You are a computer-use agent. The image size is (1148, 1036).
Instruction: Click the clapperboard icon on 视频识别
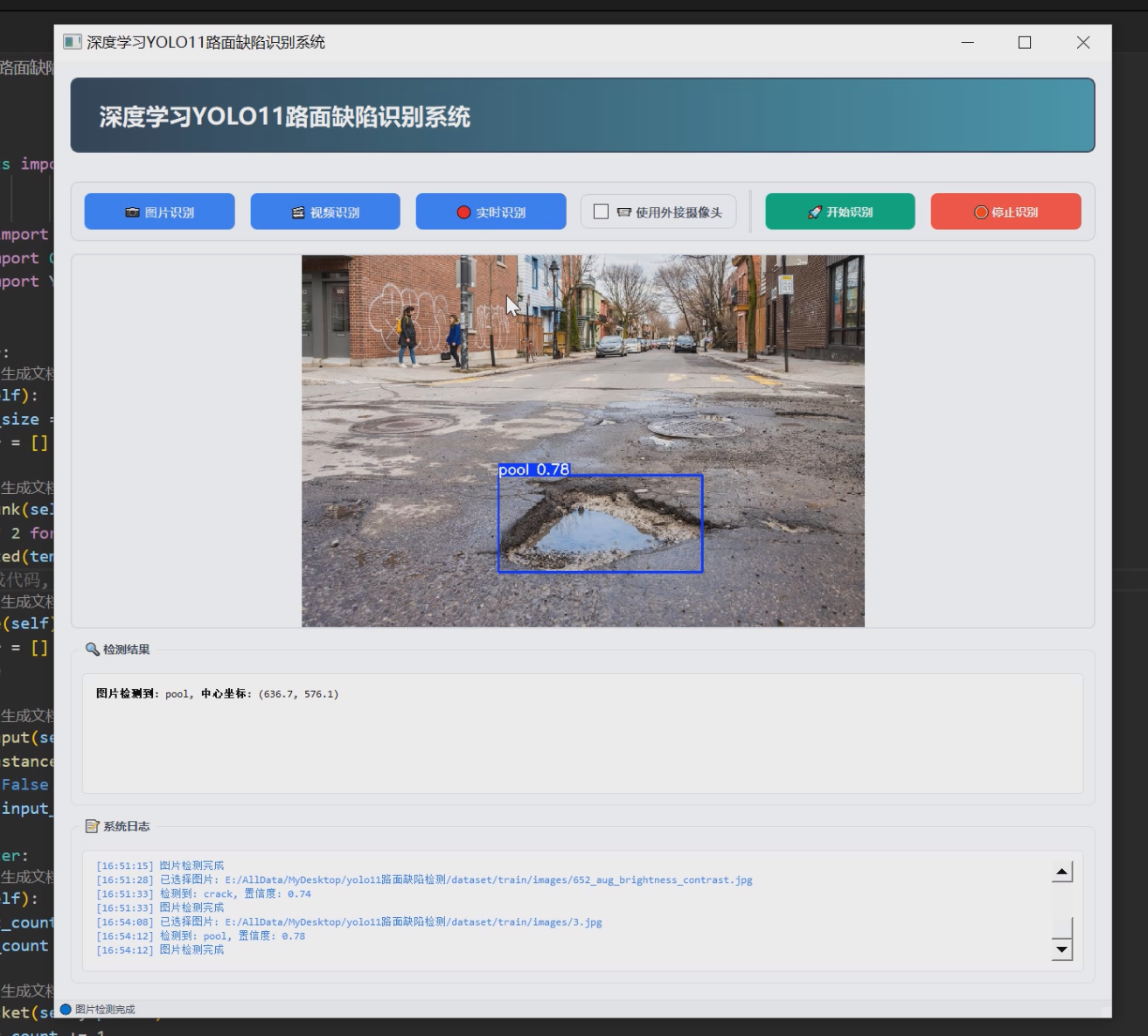click(x=298, y=212)
